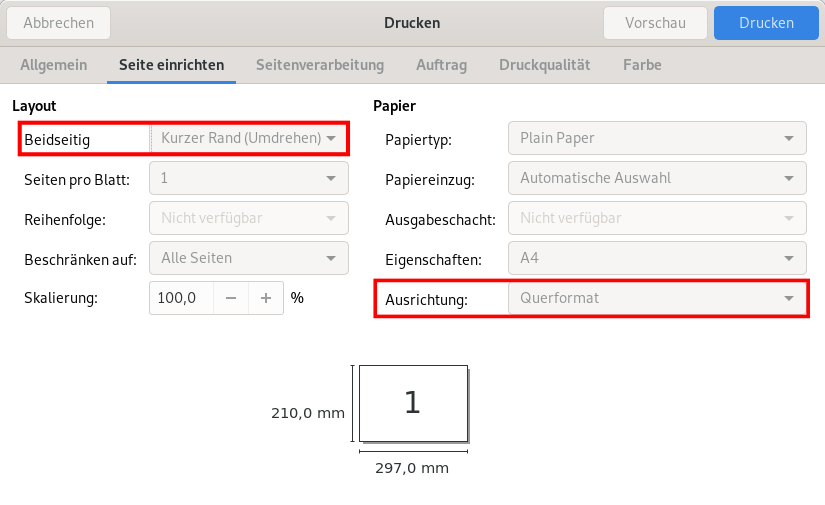The width and height of the screenshot is (825, 505).
Task: Expand the Papiereinzug dropdown
Action: [x=656, y=179]
